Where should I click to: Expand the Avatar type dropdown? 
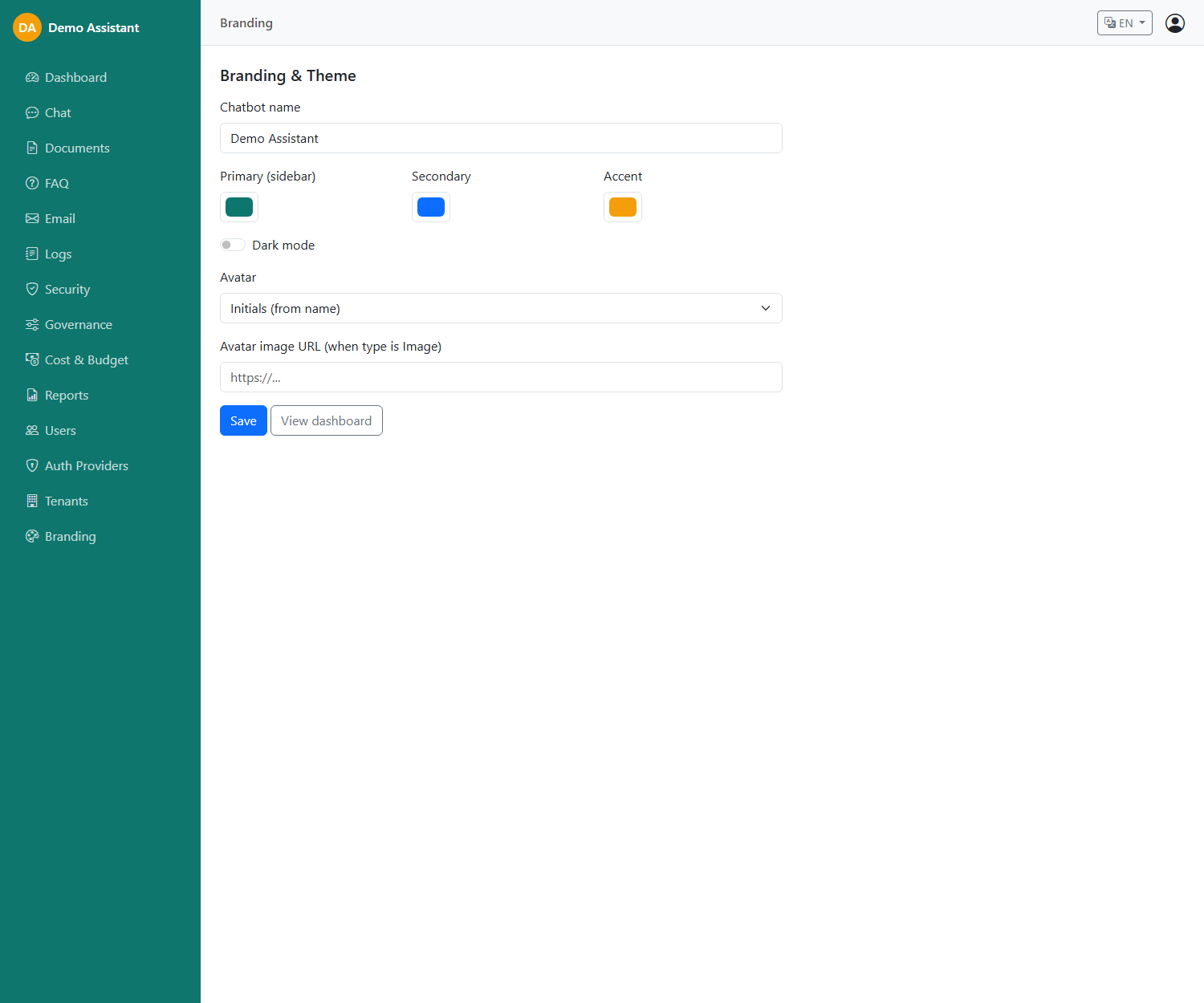[501, 308]
